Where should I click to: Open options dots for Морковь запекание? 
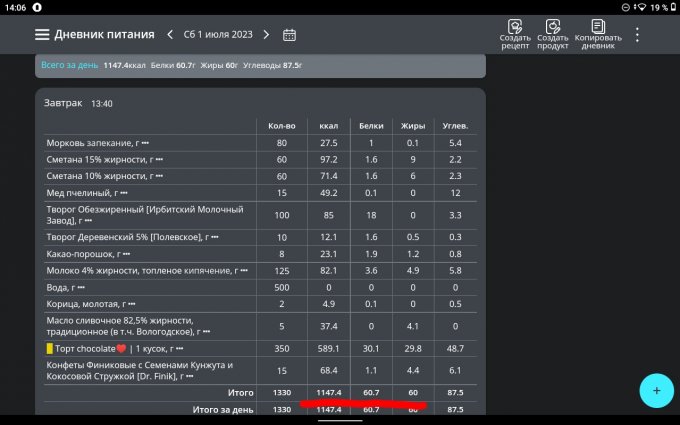(x=145, y=144)
